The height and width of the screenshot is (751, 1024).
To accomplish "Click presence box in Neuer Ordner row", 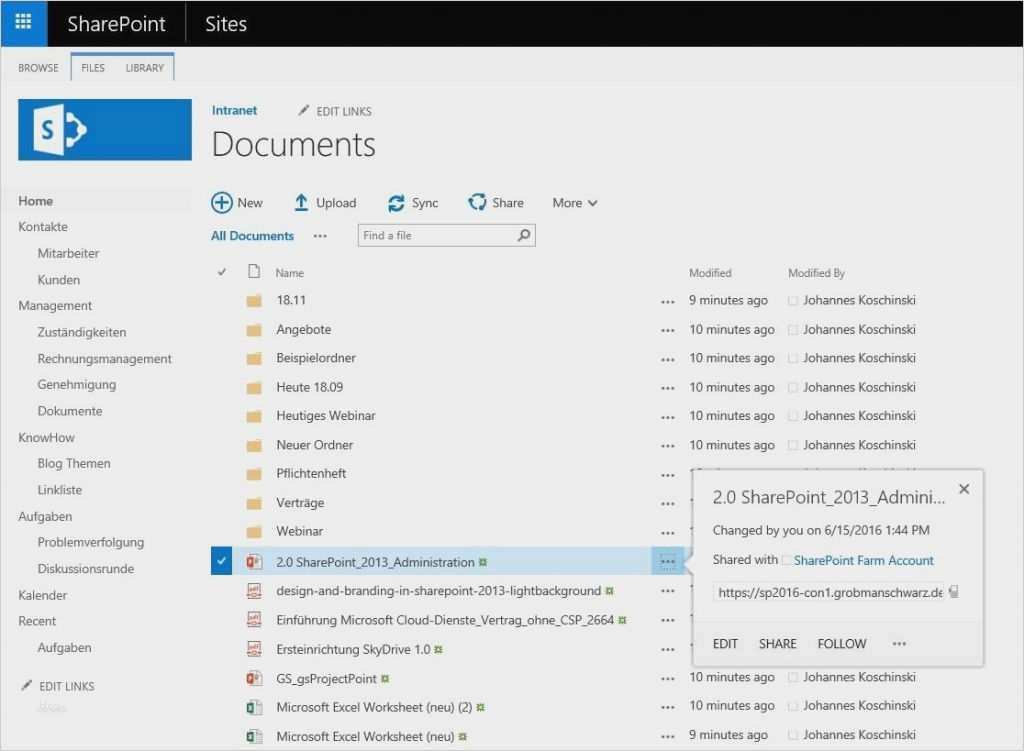I will click(x=792, y=445).
